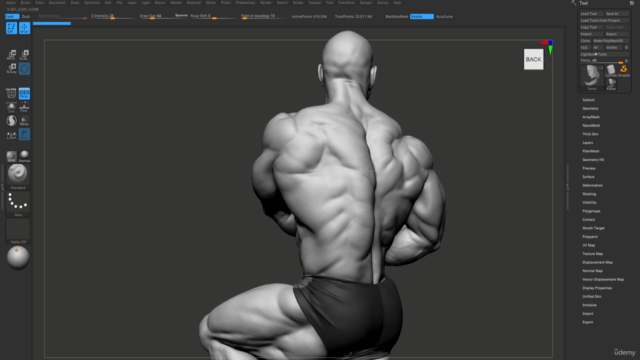Screen dimensions: 640x360
Task: Toggle Solo mode
Action: 11,107
